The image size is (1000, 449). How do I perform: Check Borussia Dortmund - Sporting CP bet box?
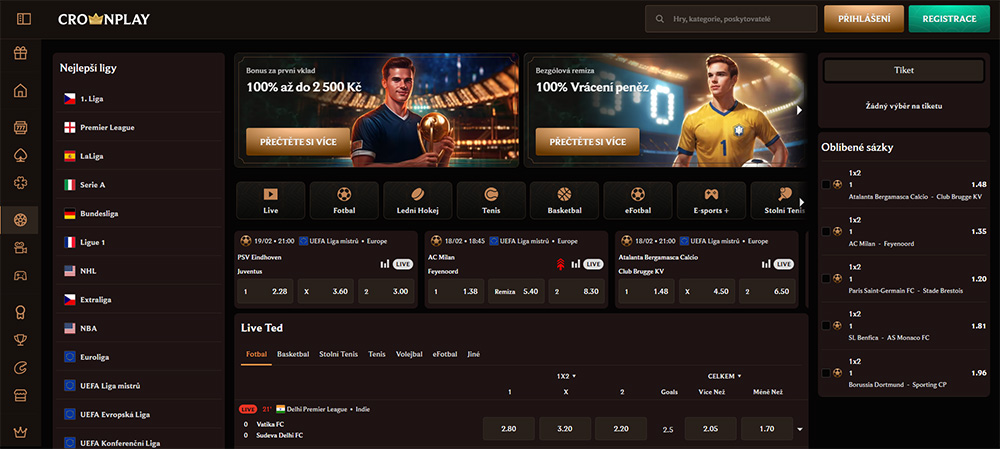[x=826, y=373]
